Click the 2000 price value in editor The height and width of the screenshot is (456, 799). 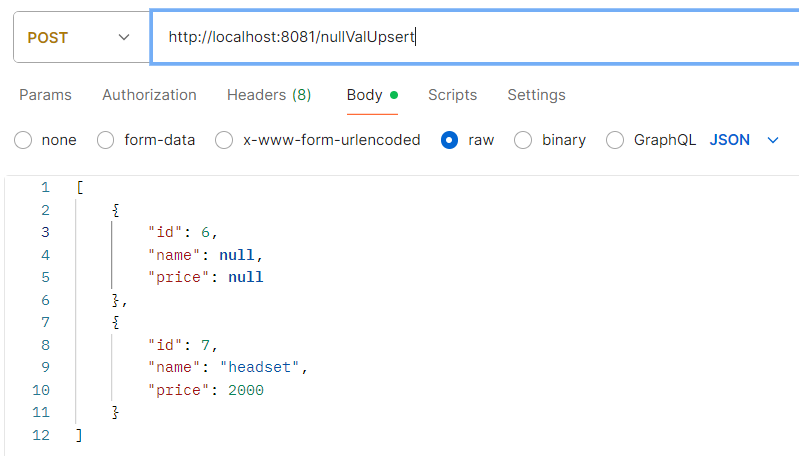tap(245, 390)
